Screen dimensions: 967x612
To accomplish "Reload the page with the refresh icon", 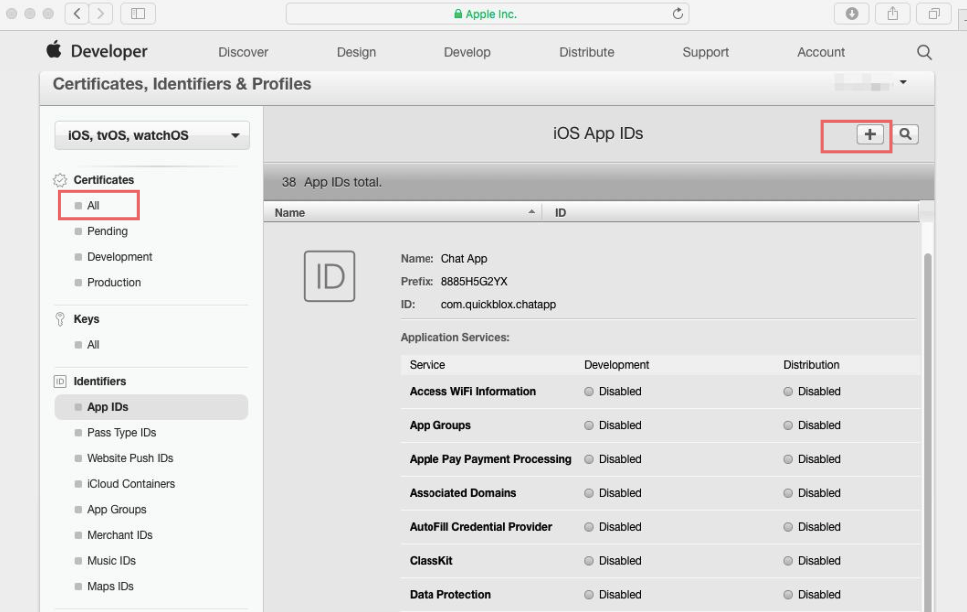I will point(678,14).
